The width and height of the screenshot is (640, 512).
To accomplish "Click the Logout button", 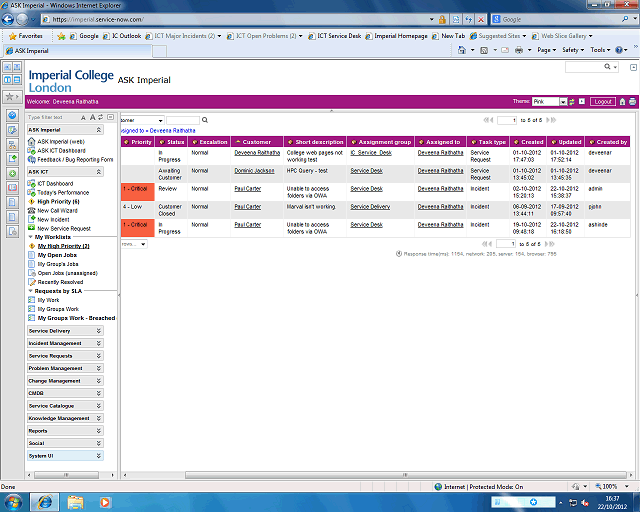I will coord(602,102).
